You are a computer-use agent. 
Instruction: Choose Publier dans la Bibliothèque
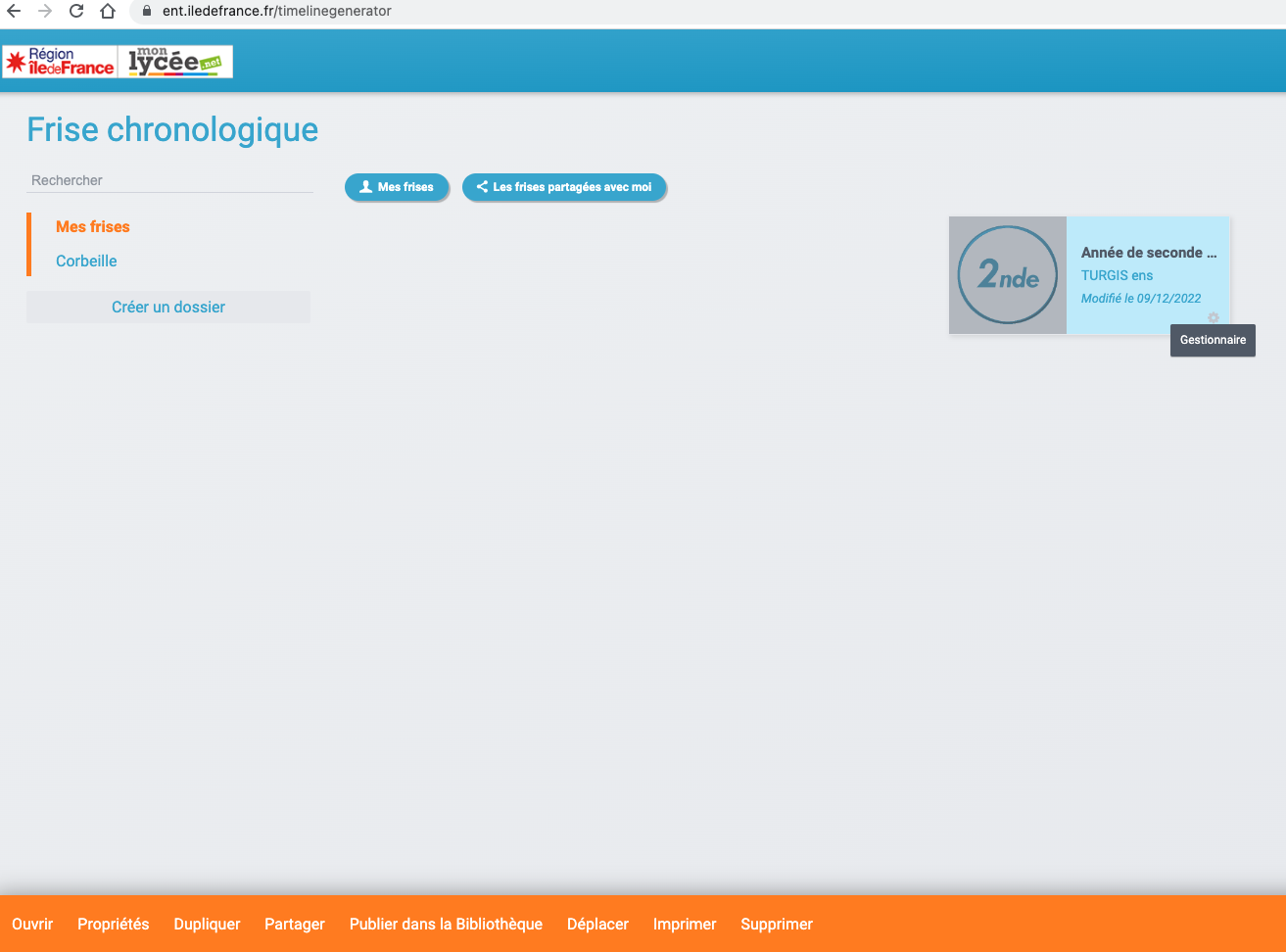446,924
